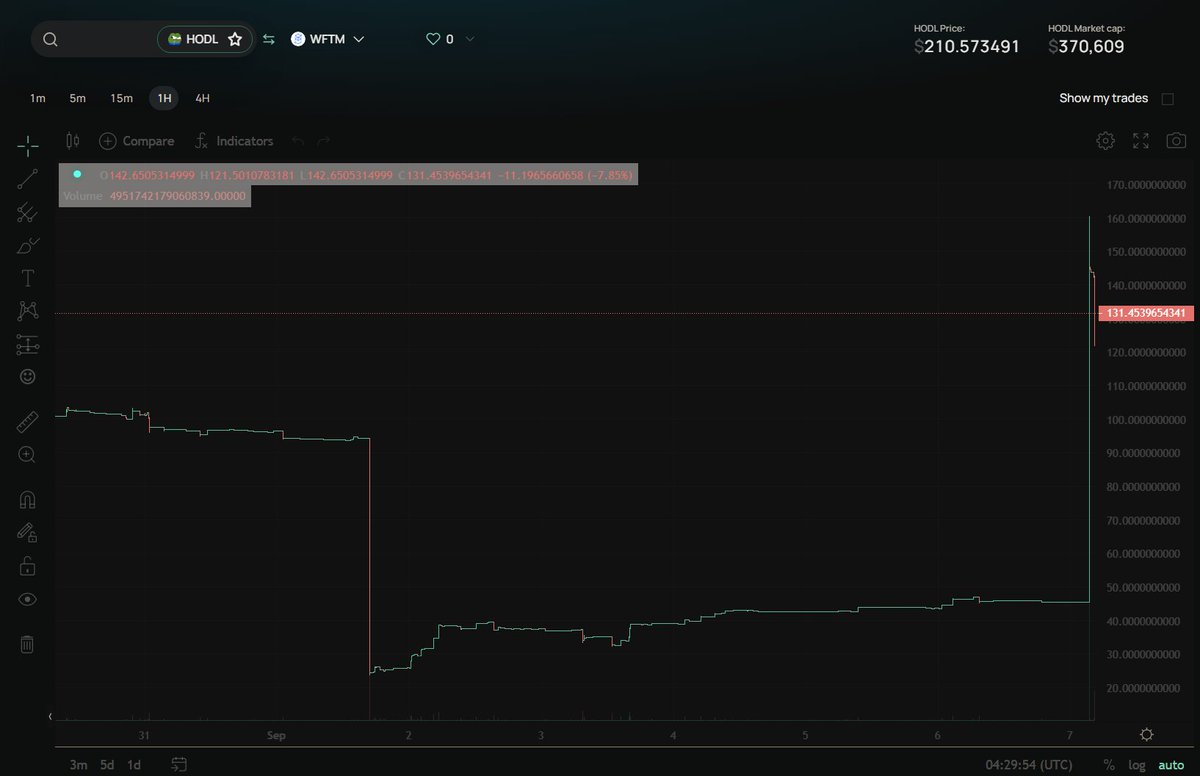
Task: Set date range to 1d
Action: pos(134,765)
